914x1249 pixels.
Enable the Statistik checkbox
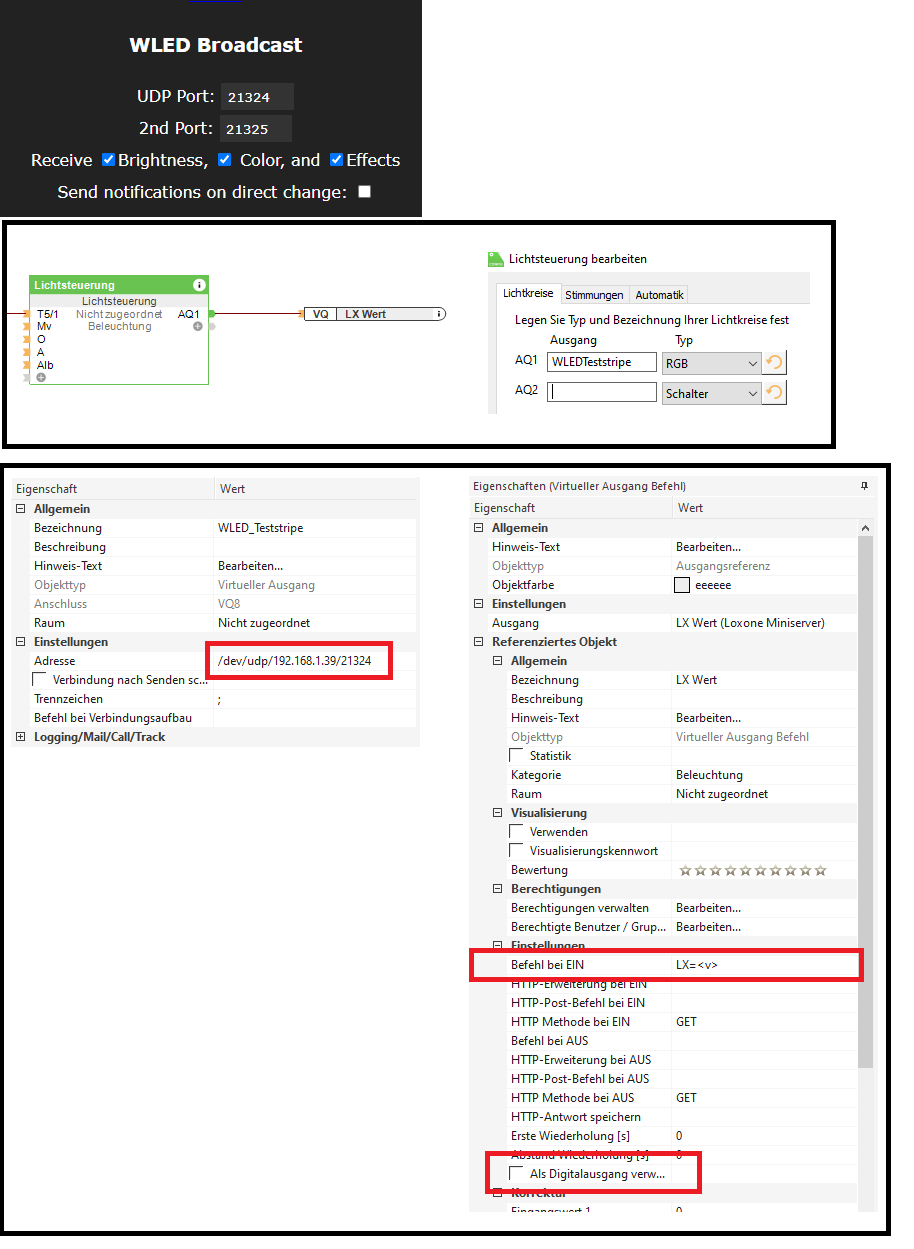[517, 756]
